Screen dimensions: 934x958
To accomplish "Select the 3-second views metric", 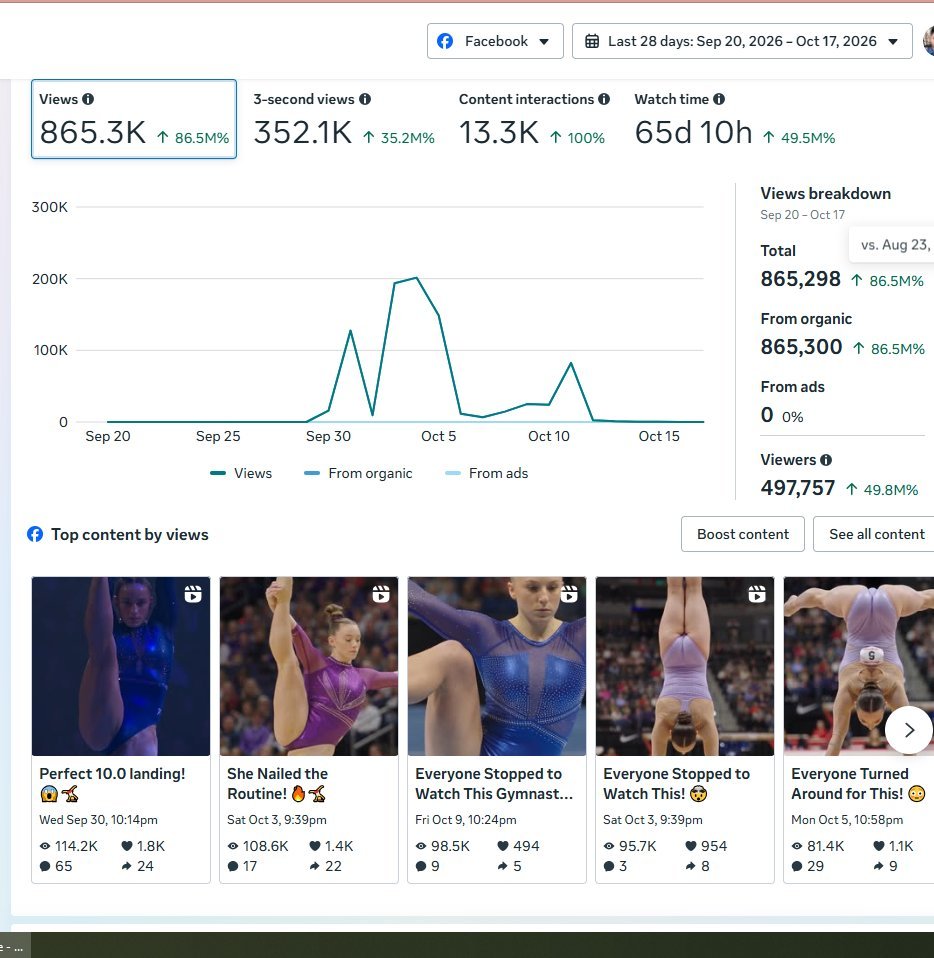I will [344, 119].
